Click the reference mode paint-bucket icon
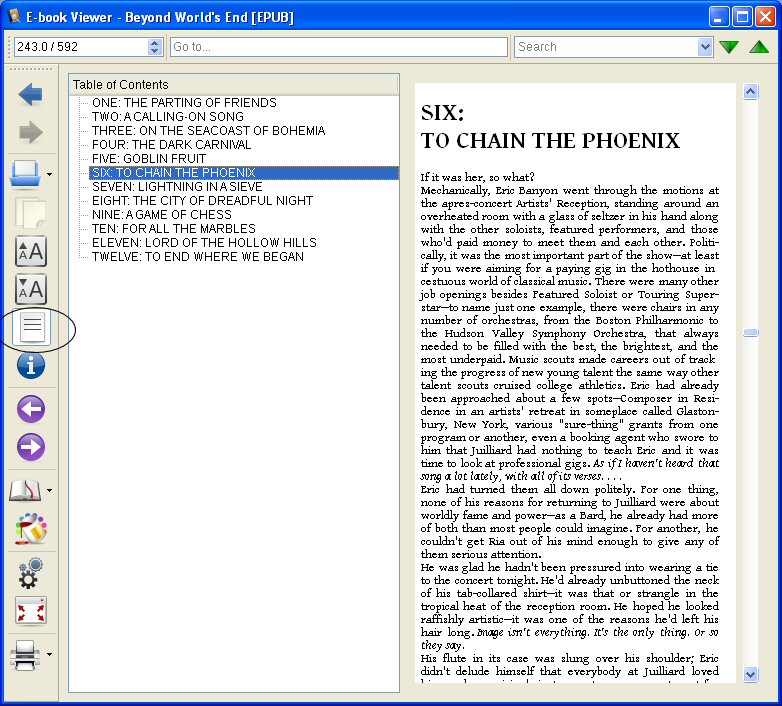Screen dimensions: 782x706 (31, 529)
